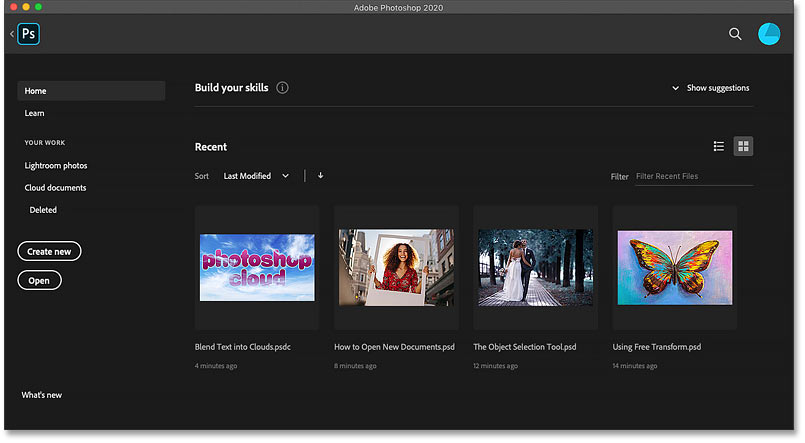Click the Build your skills heading
Screen dimensions: 805x443
pos(232,88)
